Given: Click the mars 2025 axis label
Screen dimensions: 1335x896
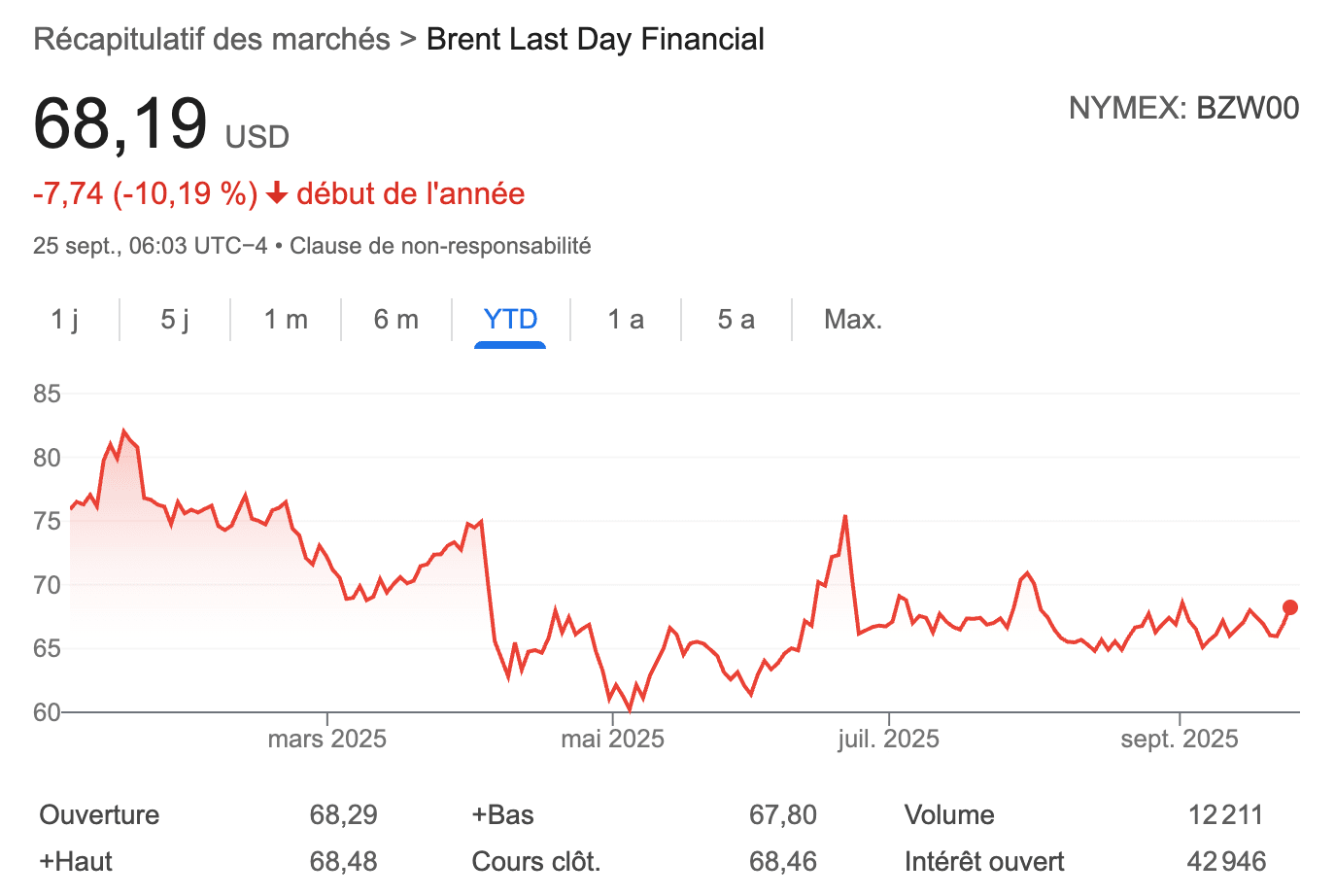Looking at the screenshot, I should point(326,740).
